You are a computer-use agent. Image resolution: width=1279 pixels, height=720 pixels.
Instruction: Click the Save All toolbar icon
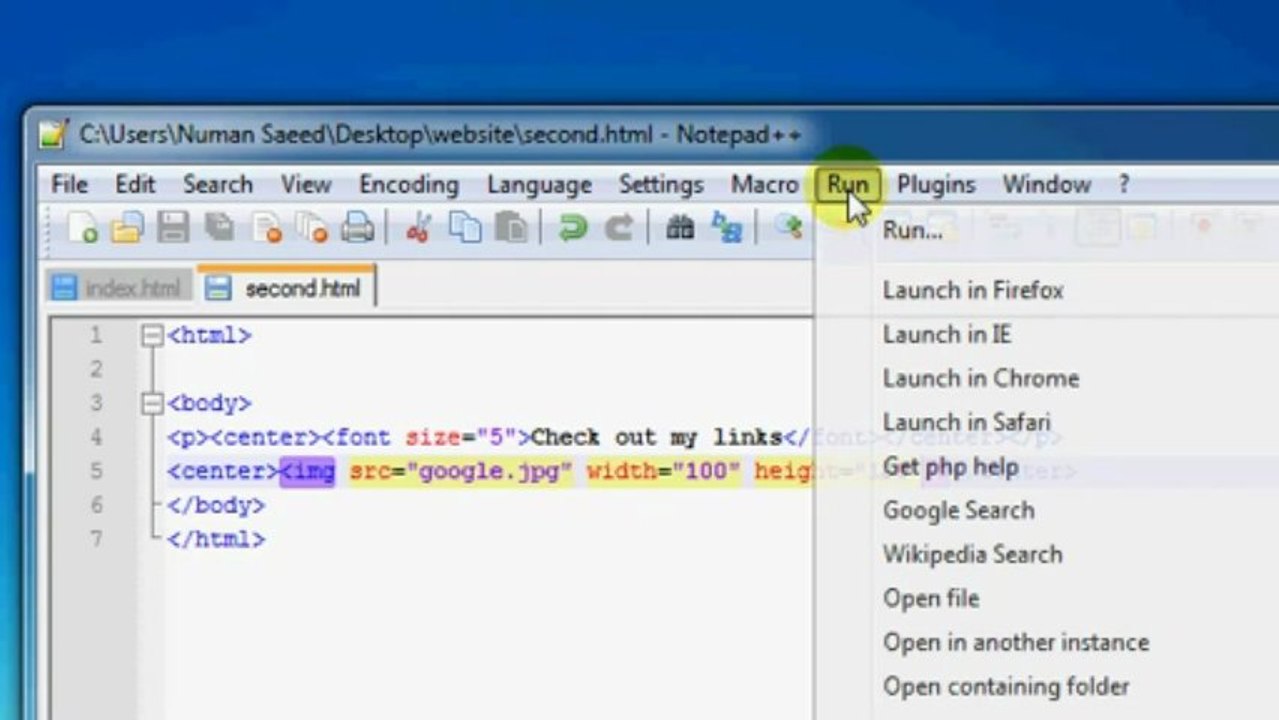tap(219, 228)
